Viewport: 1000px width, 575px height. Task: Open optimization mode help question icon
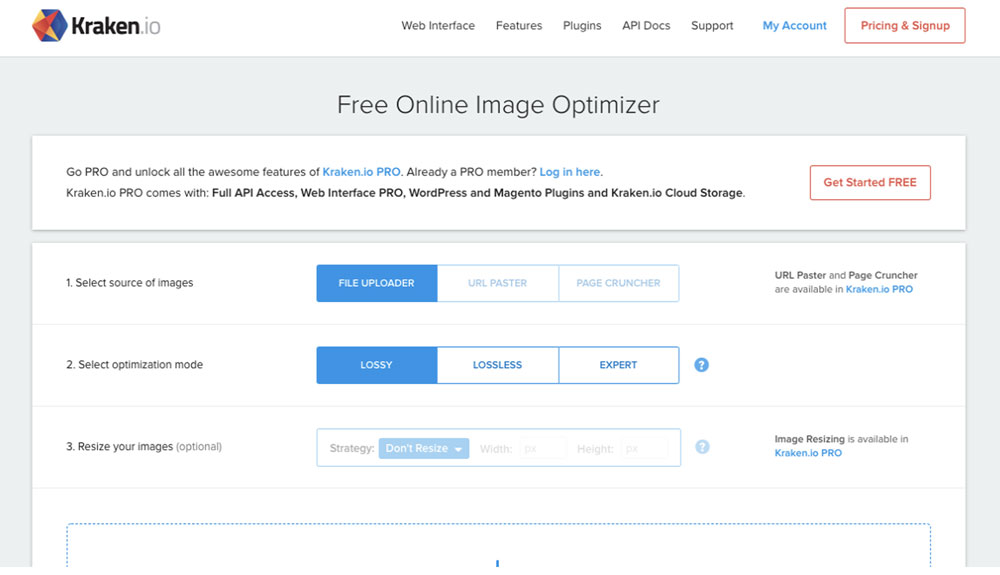tap(702, 365)
